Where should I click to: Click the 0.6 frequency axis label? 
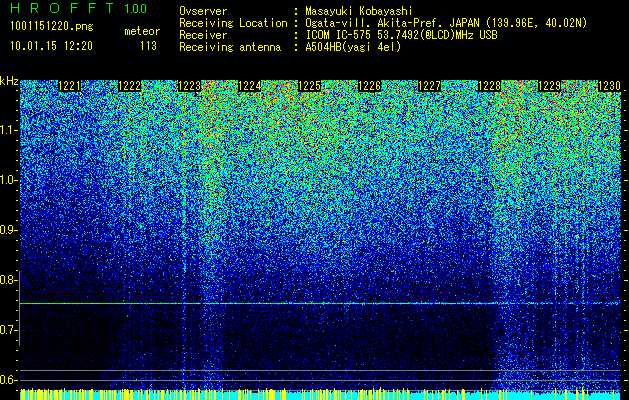click(8, 380)
